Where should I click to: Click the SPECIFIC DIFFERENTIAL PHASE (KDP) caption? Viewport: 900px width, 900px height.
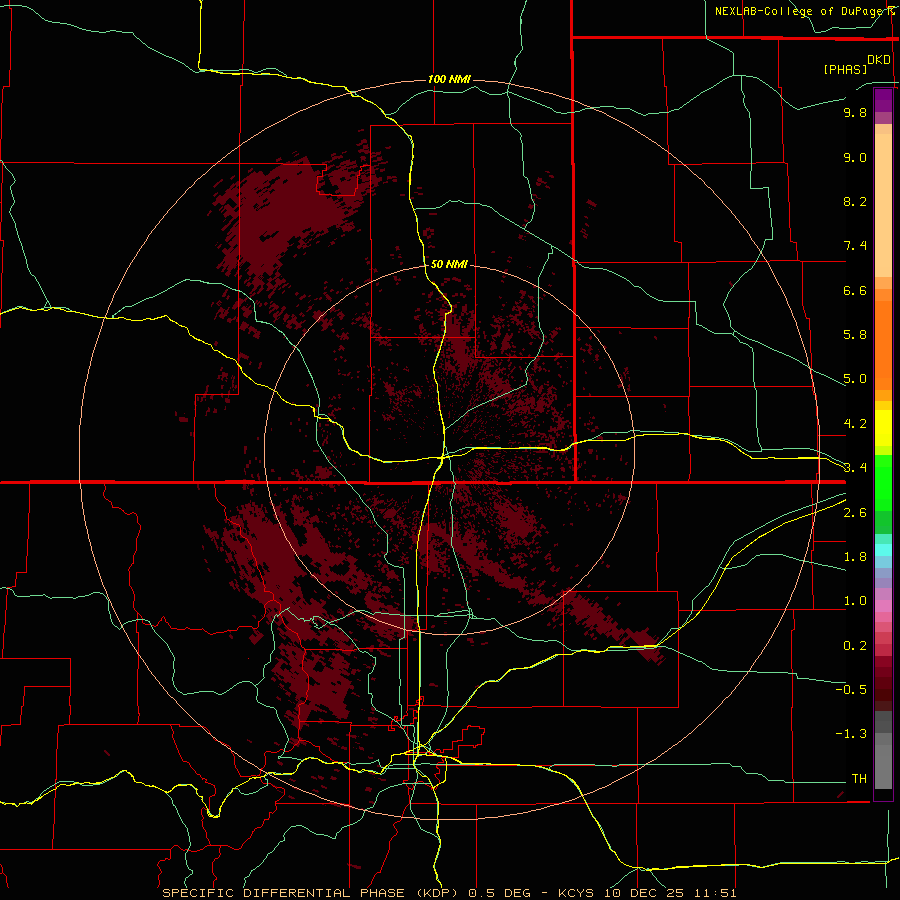coord(311,893)
